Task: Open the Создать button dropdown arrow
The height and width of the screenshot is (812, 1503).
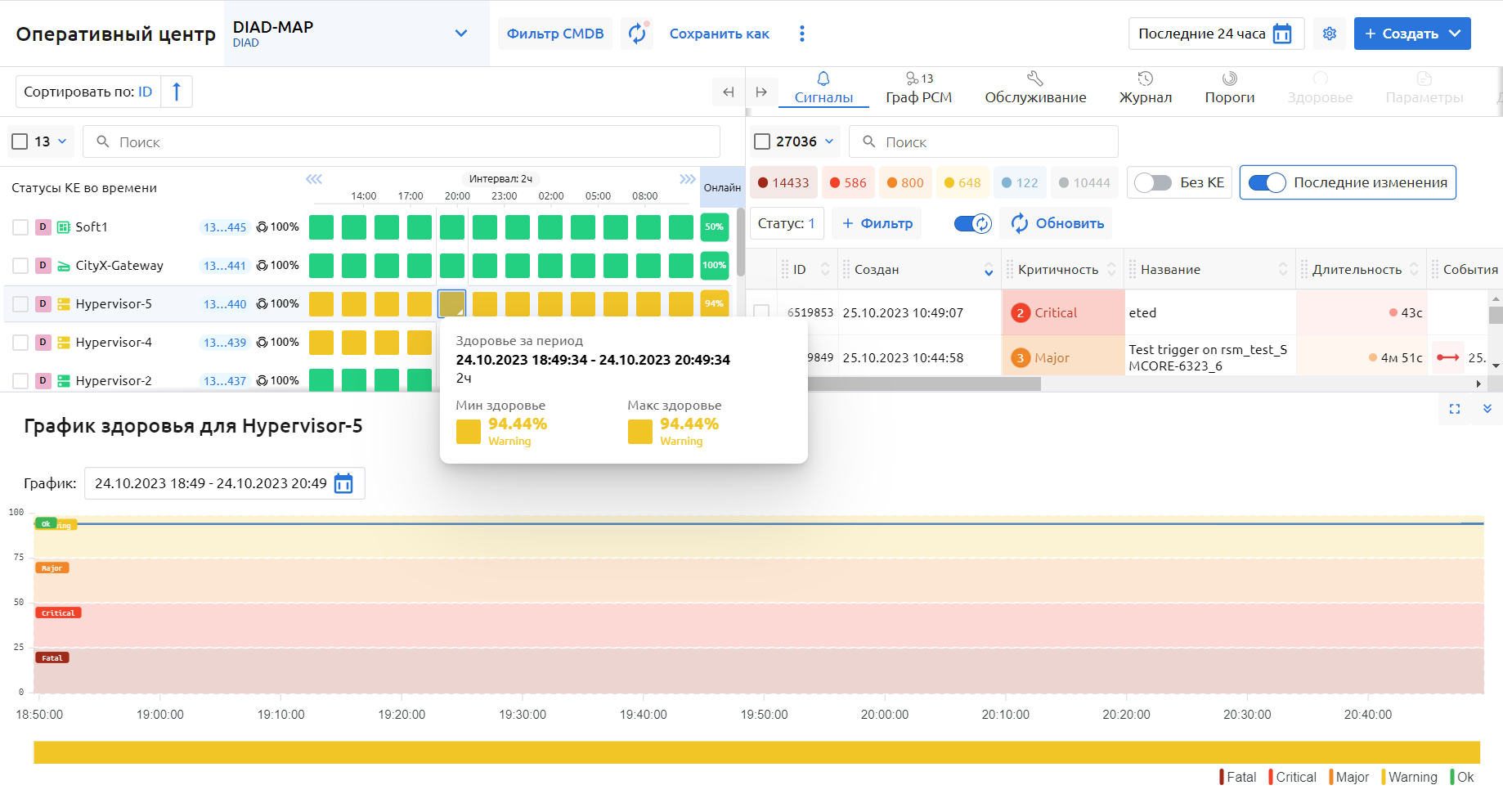Action: click(x=1455, y=34)
